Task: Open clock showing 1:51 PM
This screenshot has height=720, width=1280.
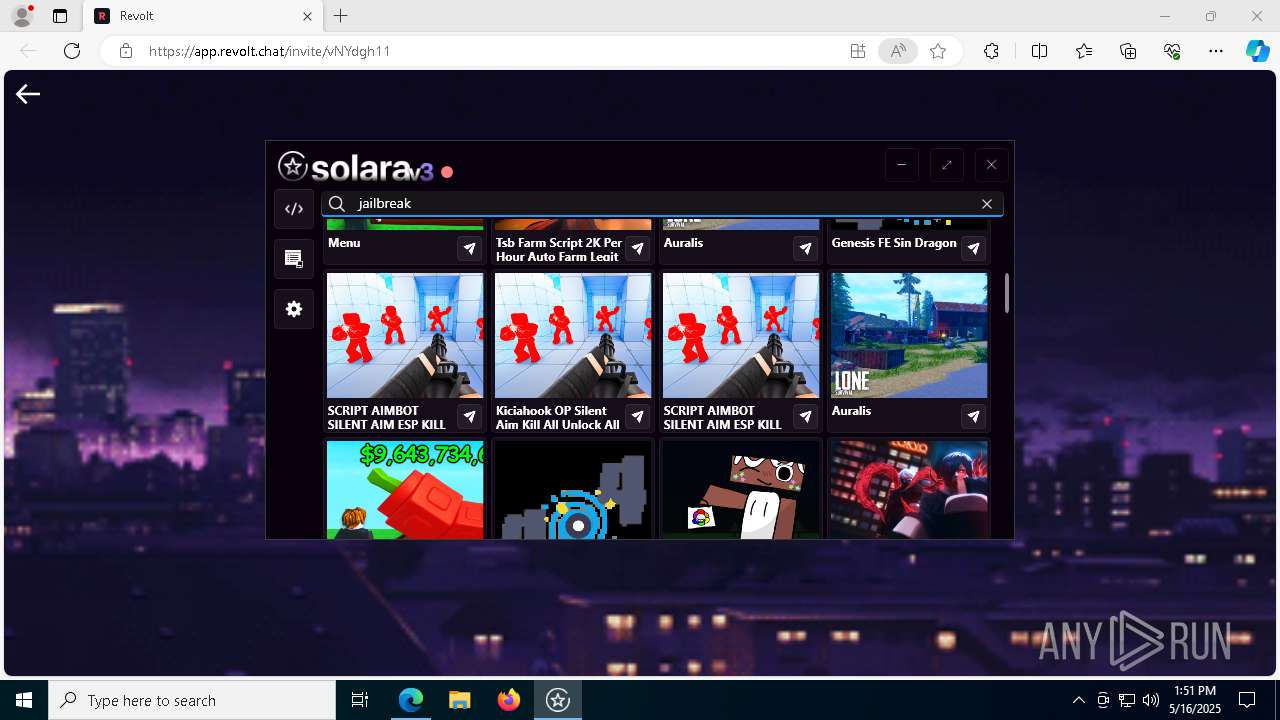Action: 1195,700
